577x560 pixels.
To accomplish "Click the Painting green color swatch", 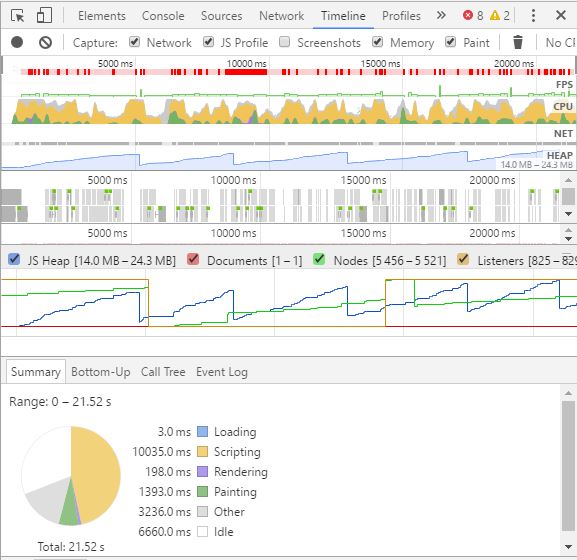I will tap(202, 492).
